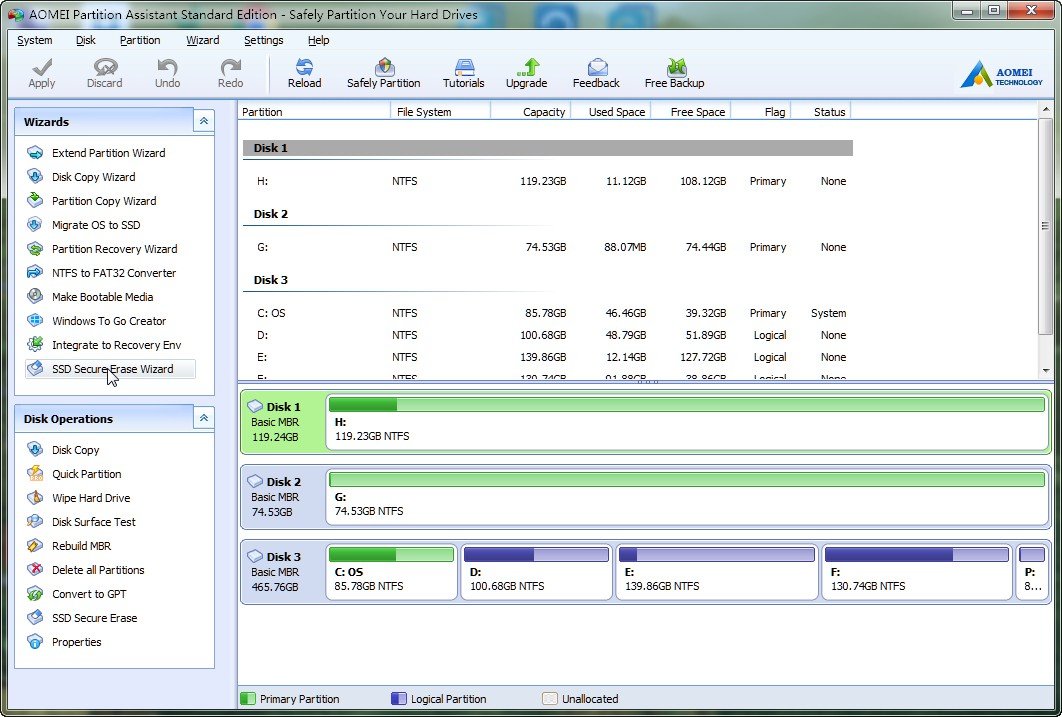Collapse the Wizards panel
Viewport: 1062px width, 717px height.
tap(204, 121)
